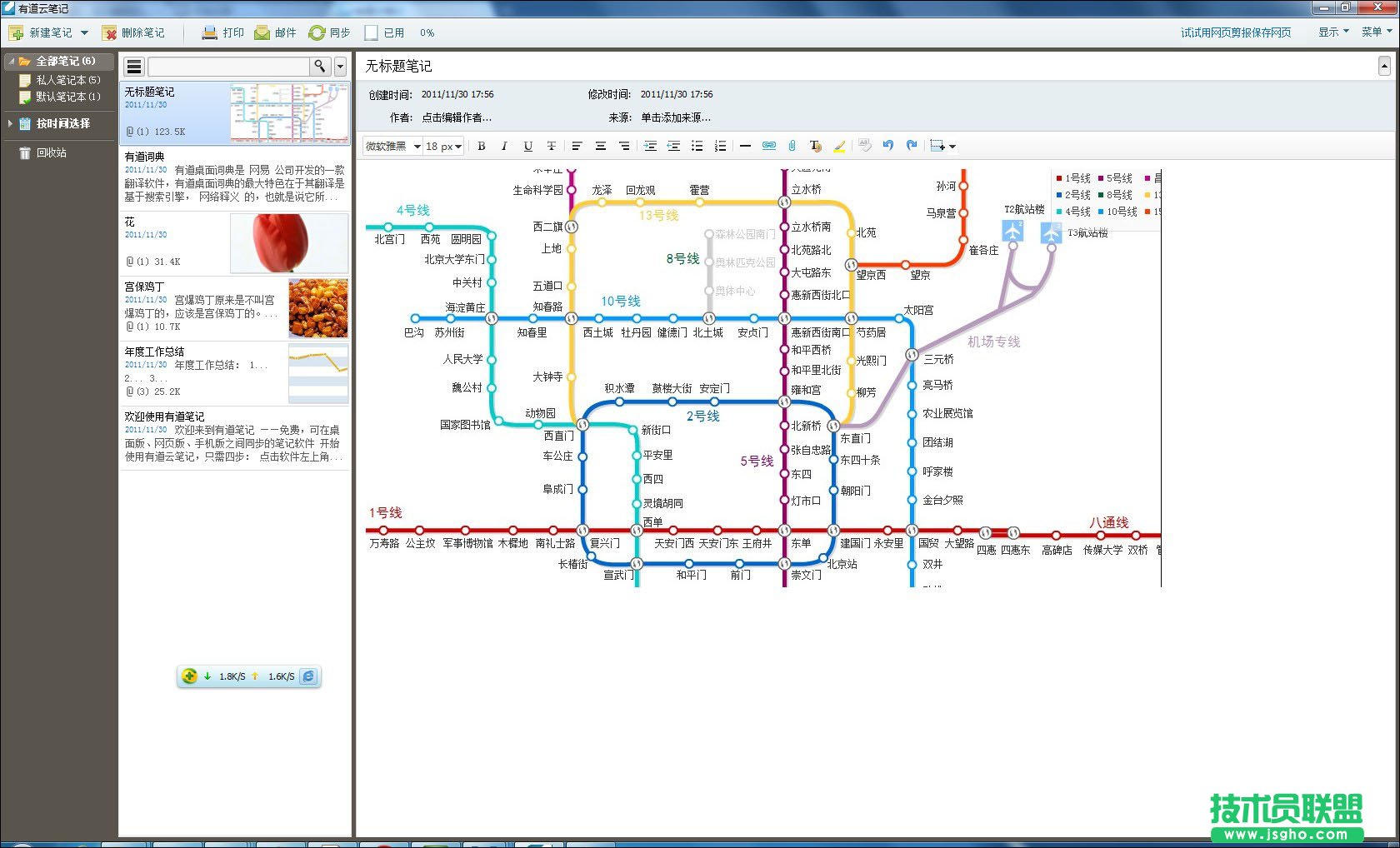The height and width of the screenshot is (848, 1400).
Task: Click the Print (打印) icon
Action: 210,32
